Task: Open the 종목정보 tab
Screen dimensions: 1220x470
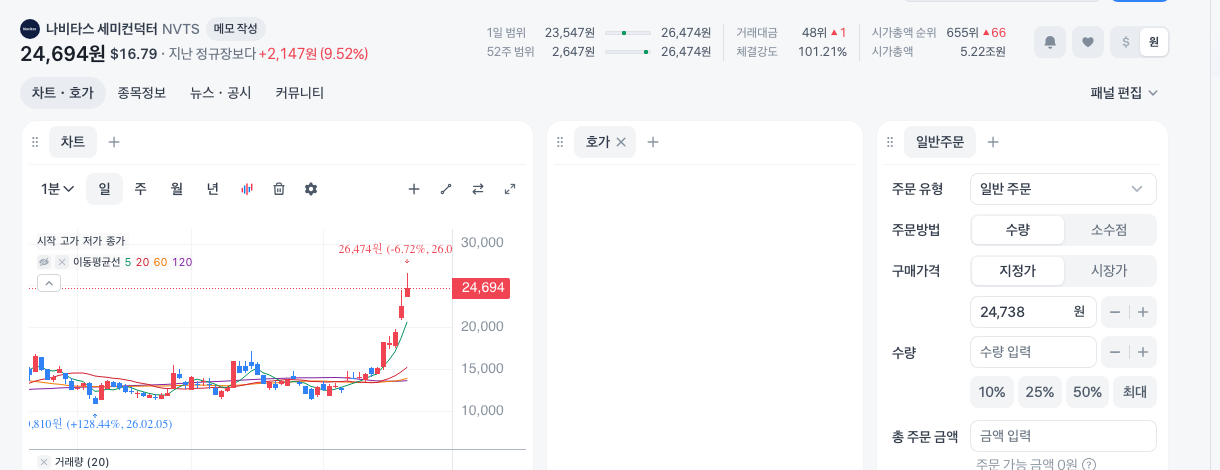Action: [142, 93]
